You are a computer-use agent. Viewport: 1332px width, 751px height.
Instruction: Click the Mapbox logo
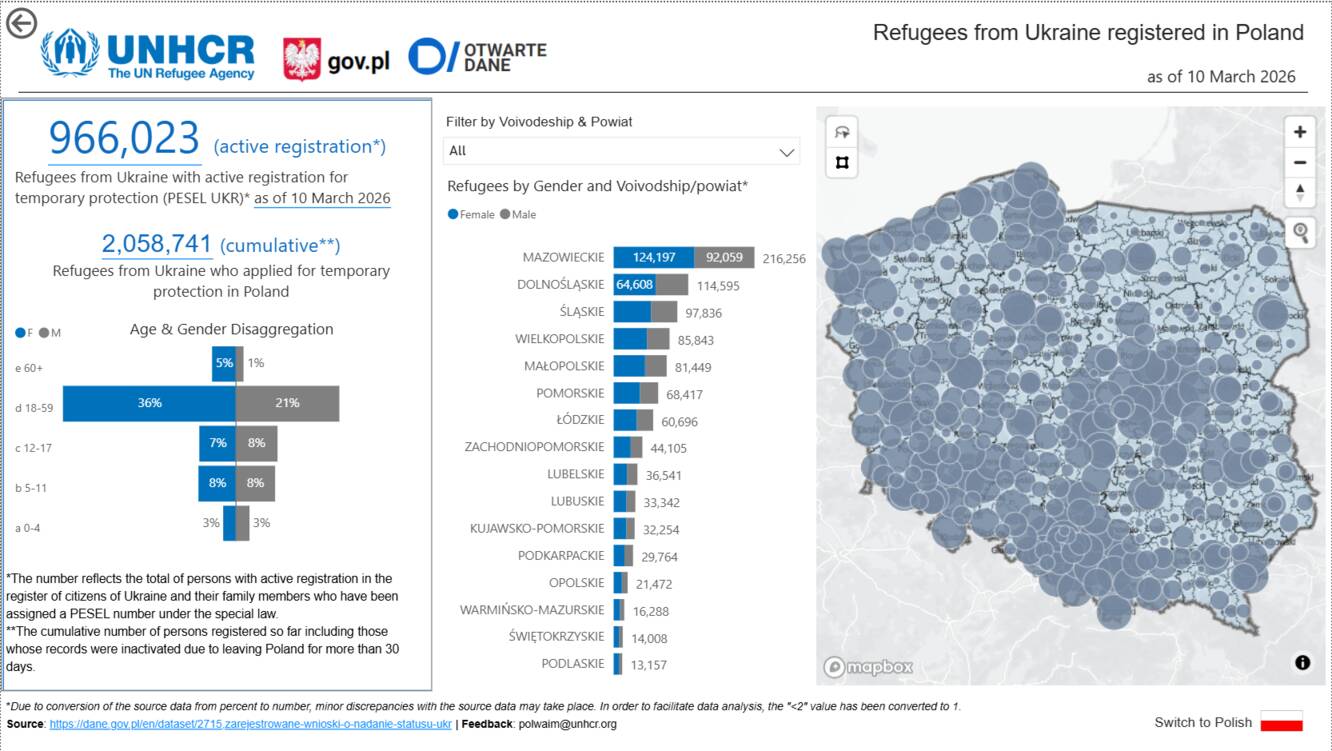[x=868, y=667]
